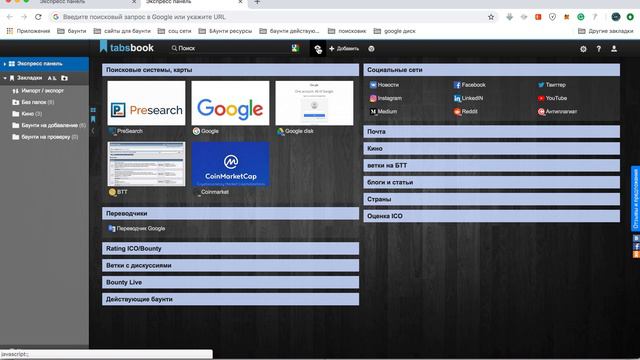Open tabsbook settings gear
The image size is (640, 360).
pyautogui.click(x=583, y=49)
